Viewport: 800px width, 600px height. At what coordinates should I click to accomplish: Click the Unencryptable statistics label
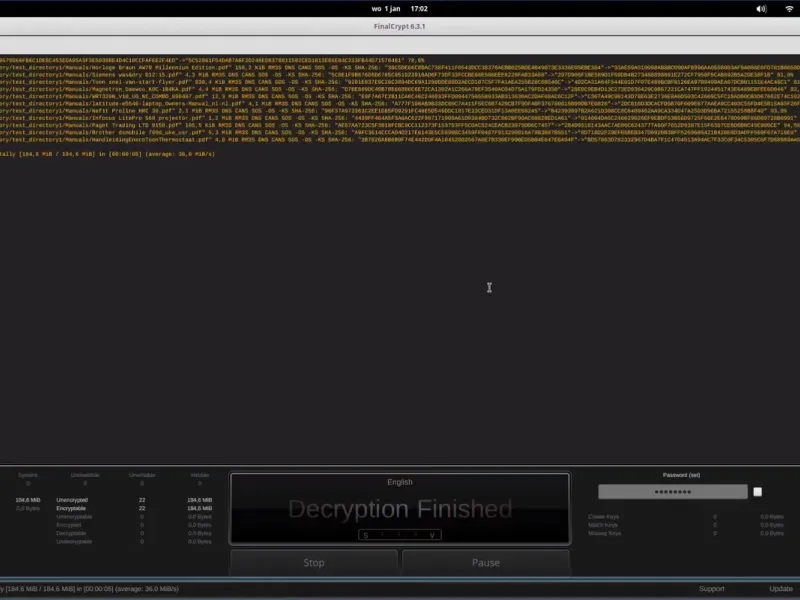coord(74,517)
